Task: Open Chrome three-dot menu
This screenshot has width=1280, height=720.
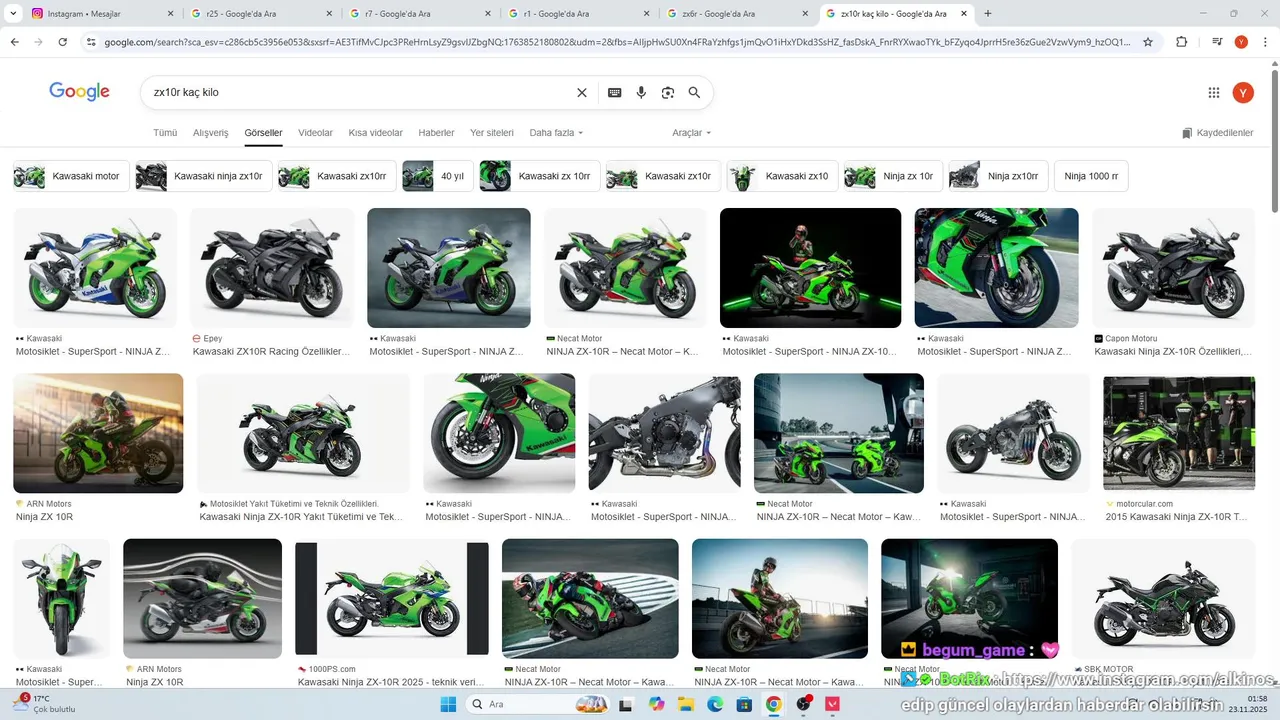Action: point(1265,42)
